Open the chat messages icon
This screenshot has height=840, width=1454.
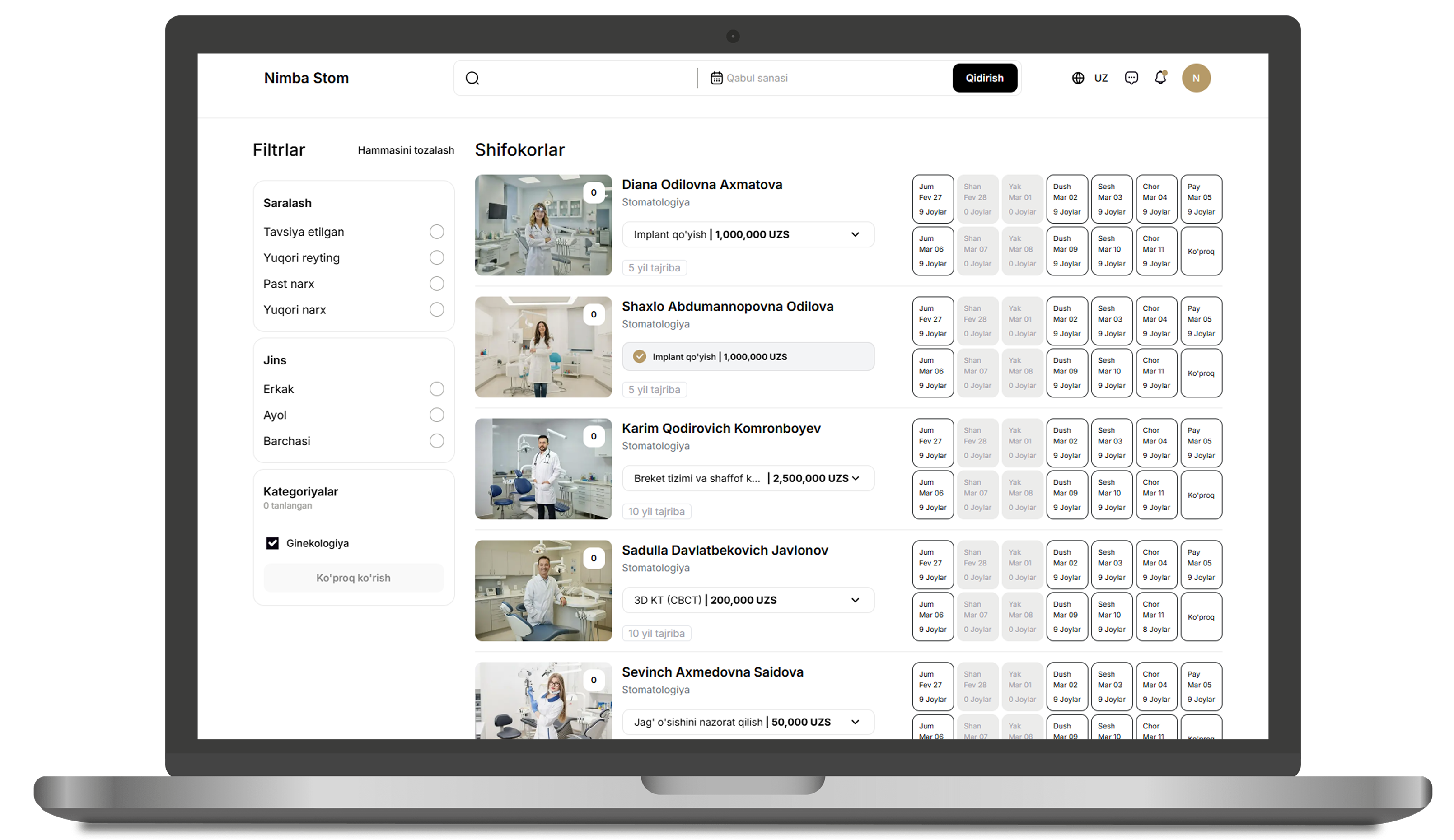(1131, 78)
